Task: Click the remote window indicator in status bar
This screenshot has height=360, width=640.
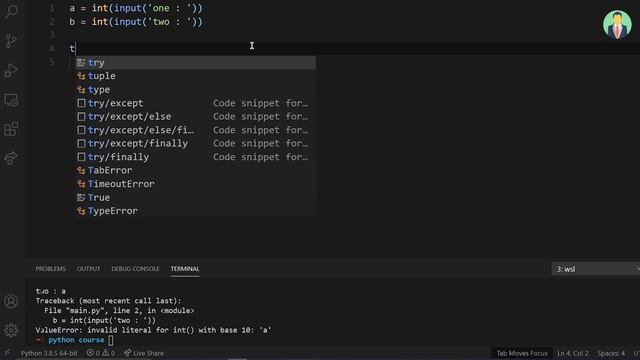Action: 7,353
